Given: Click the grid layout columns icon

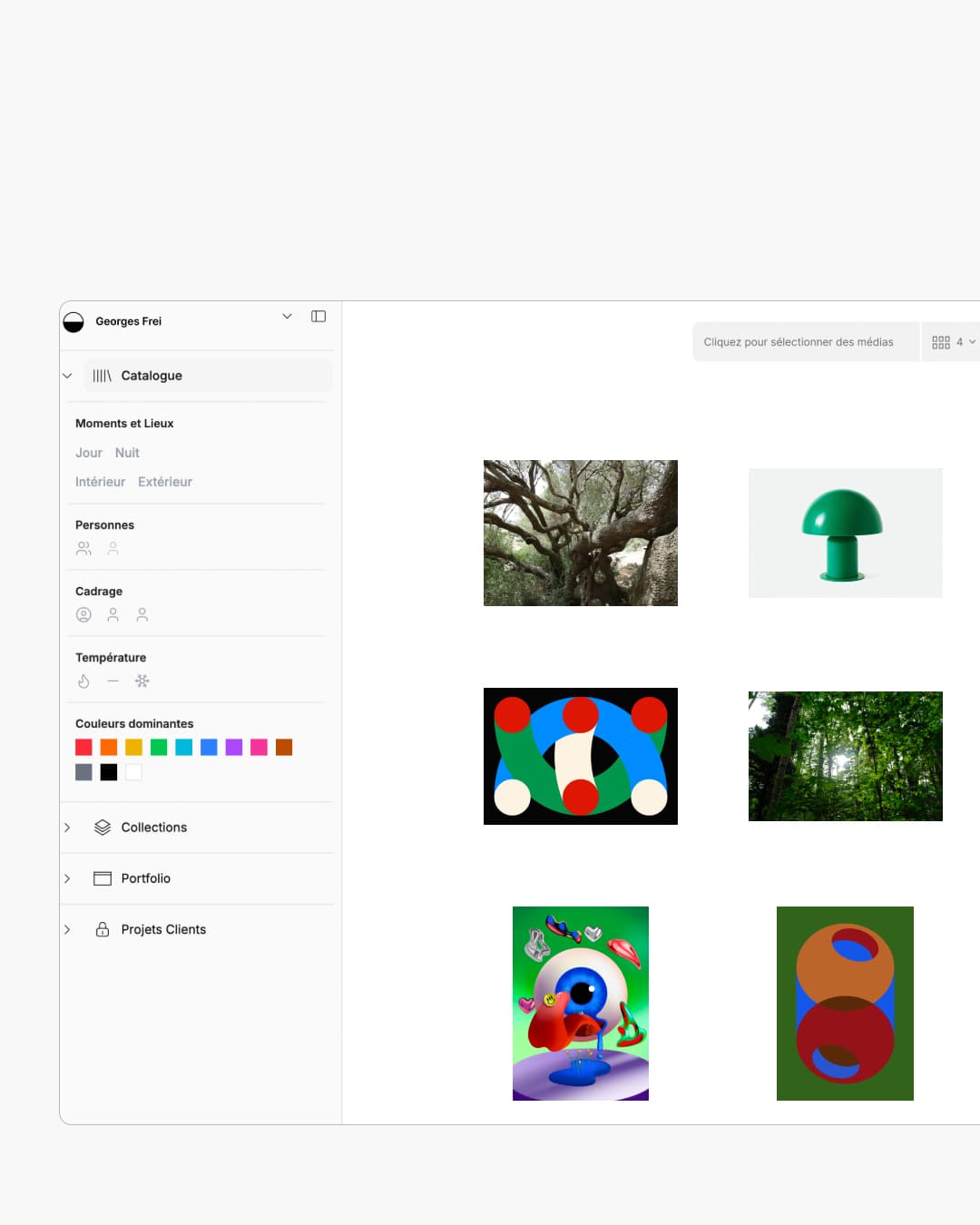Looking at the screenshot, I should coord(941,342).
